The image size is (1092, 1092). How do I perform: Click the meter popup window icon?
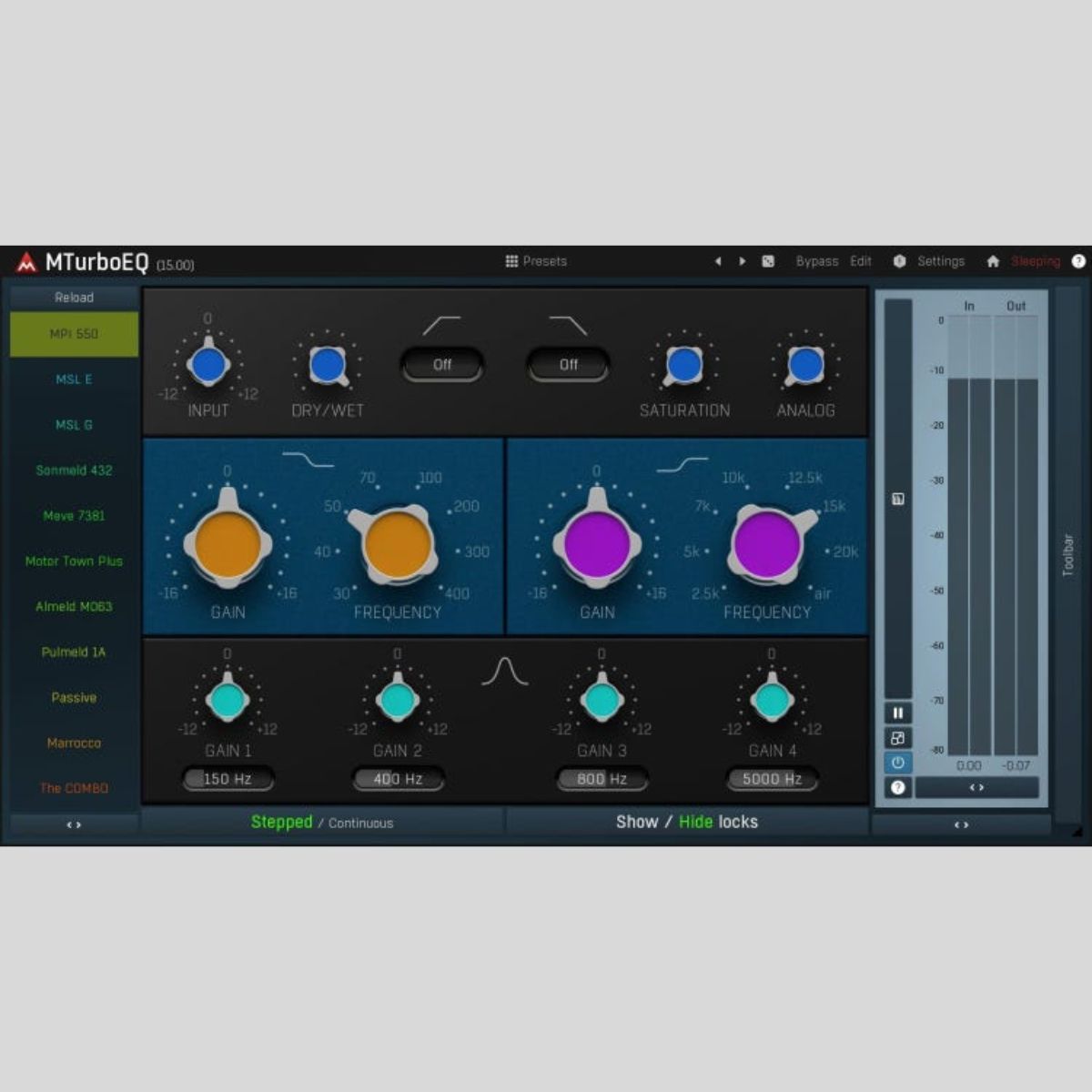pyautogui.click(x=898, y=738)
